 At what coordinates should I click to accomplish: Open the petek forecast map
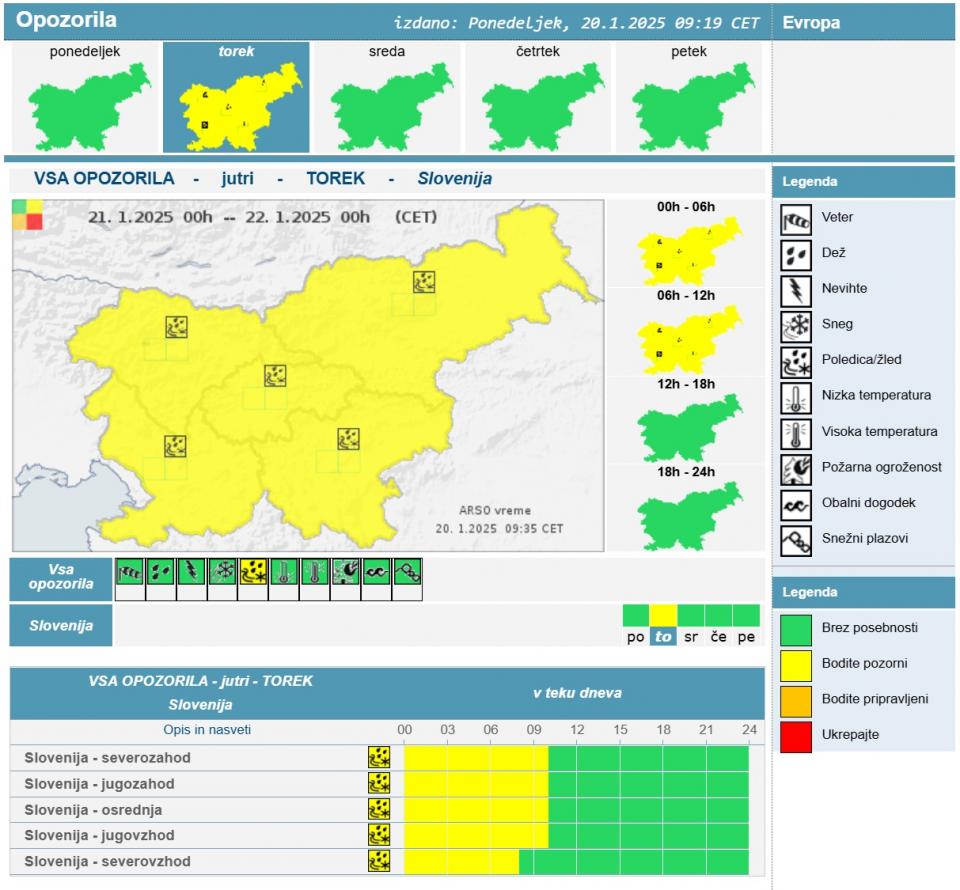pos(689,97)
